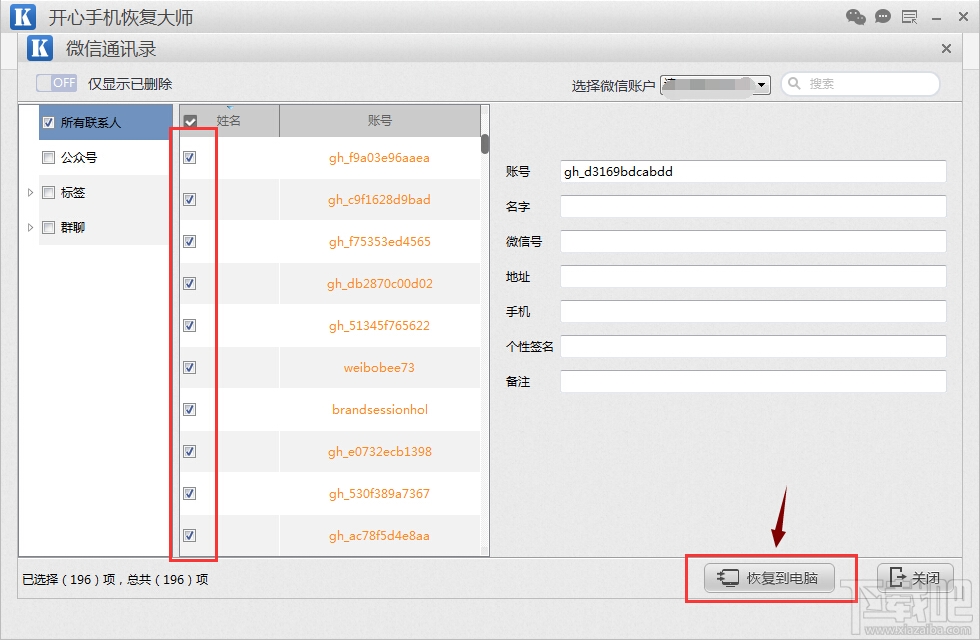Check the 公众号 checkbox
This screenshot has width=980, height=640.
click(48, 158)
